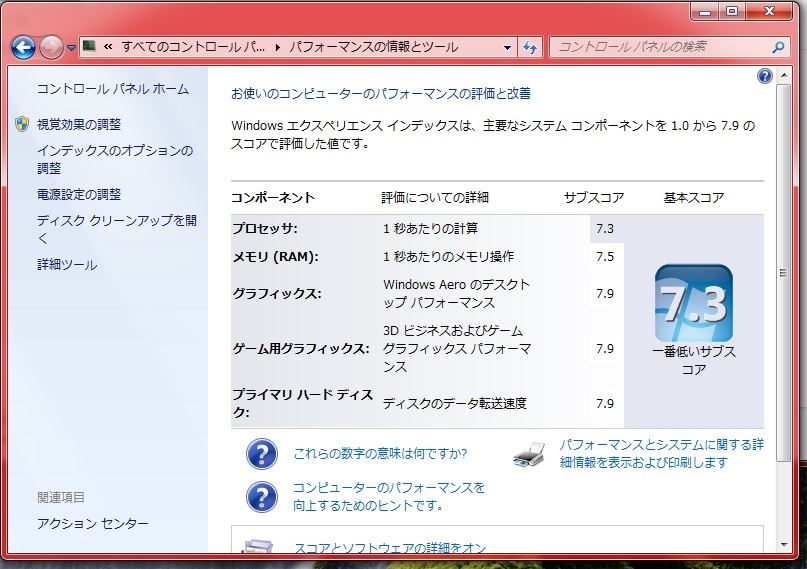
Task: Click help icon beside コンピューターのパフォーマンスを向上
Action: click(x=262, y=497)
